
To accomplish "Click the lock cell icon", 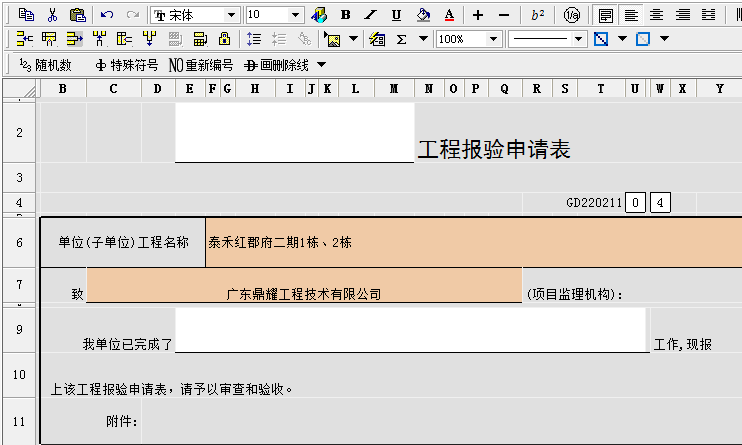I will pos(225,39).
